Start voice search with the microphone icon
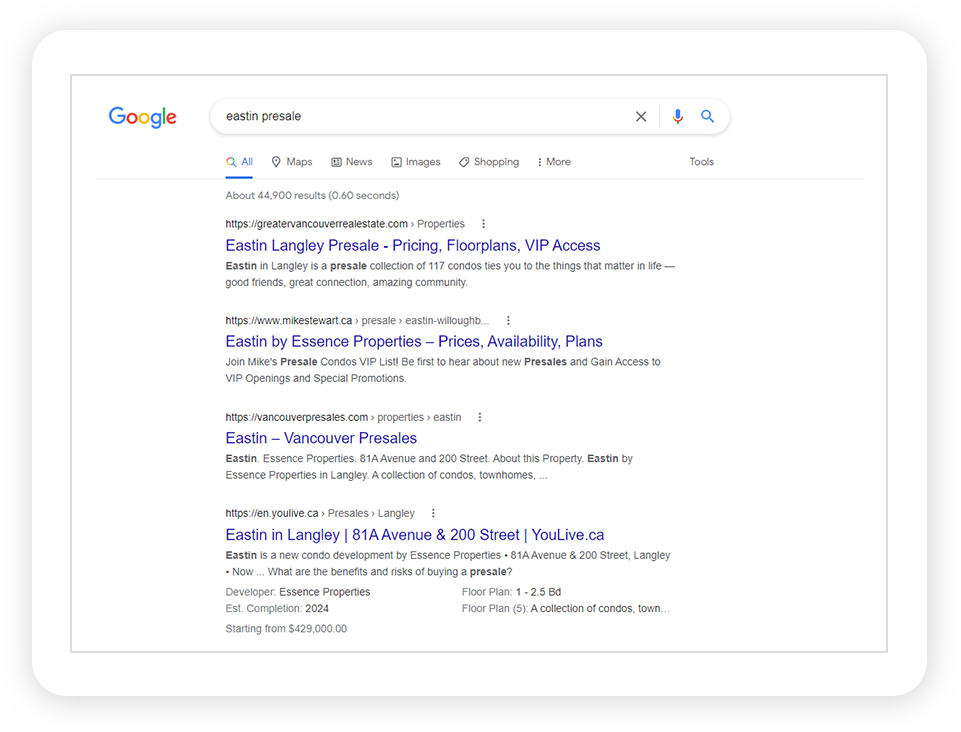Screen dimensions: 961x732 [677, 116]
